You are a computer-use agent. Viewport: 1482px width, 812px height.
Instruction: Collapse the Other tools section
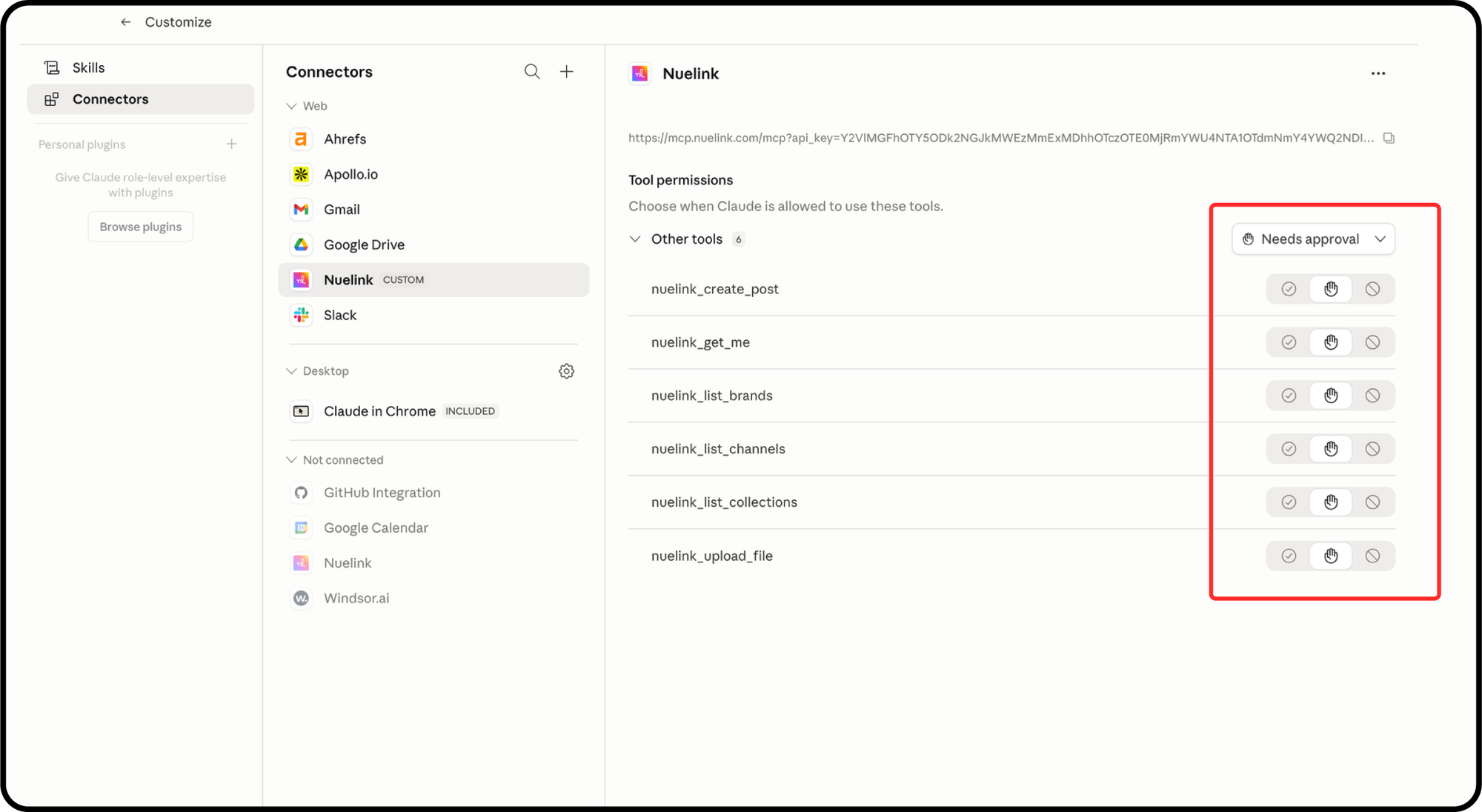(635, 239)
